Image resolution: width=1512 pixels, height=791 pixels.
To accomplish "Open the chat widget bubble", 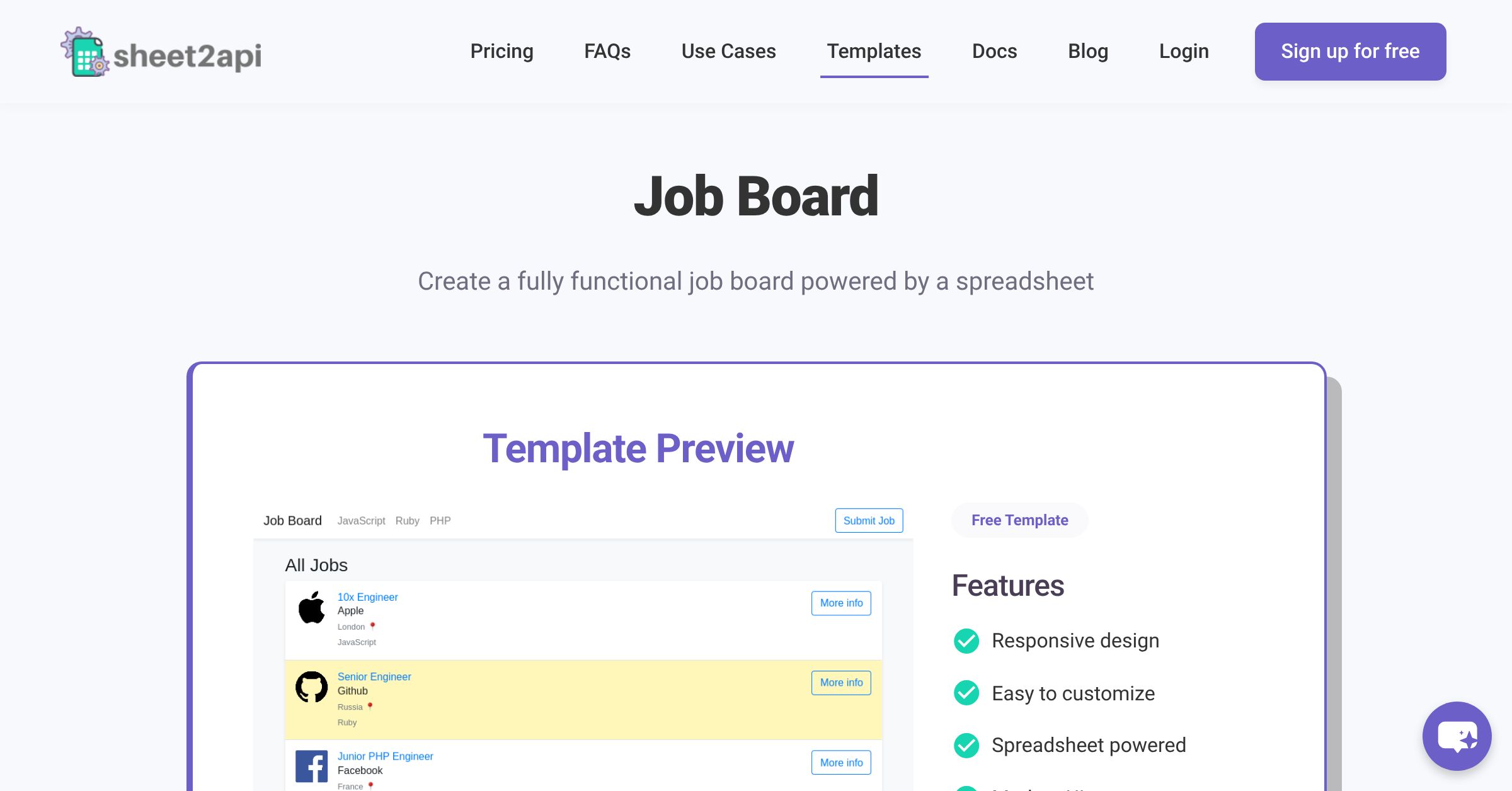I will point(1457,736).
